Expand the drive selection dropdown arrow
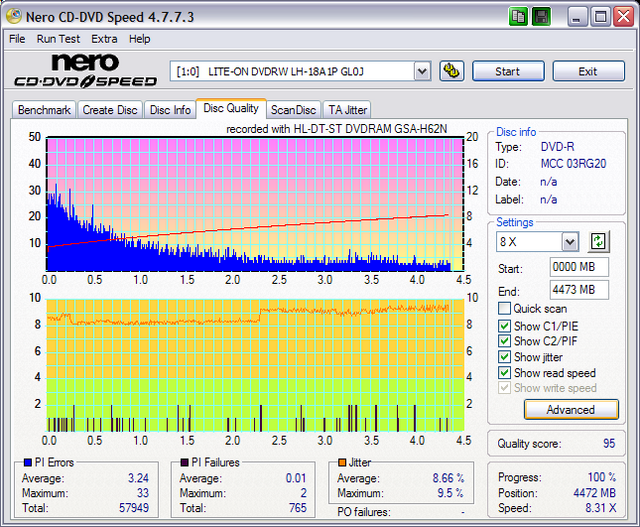The height and width of the screenshot is (527, 640). [422, 71]
